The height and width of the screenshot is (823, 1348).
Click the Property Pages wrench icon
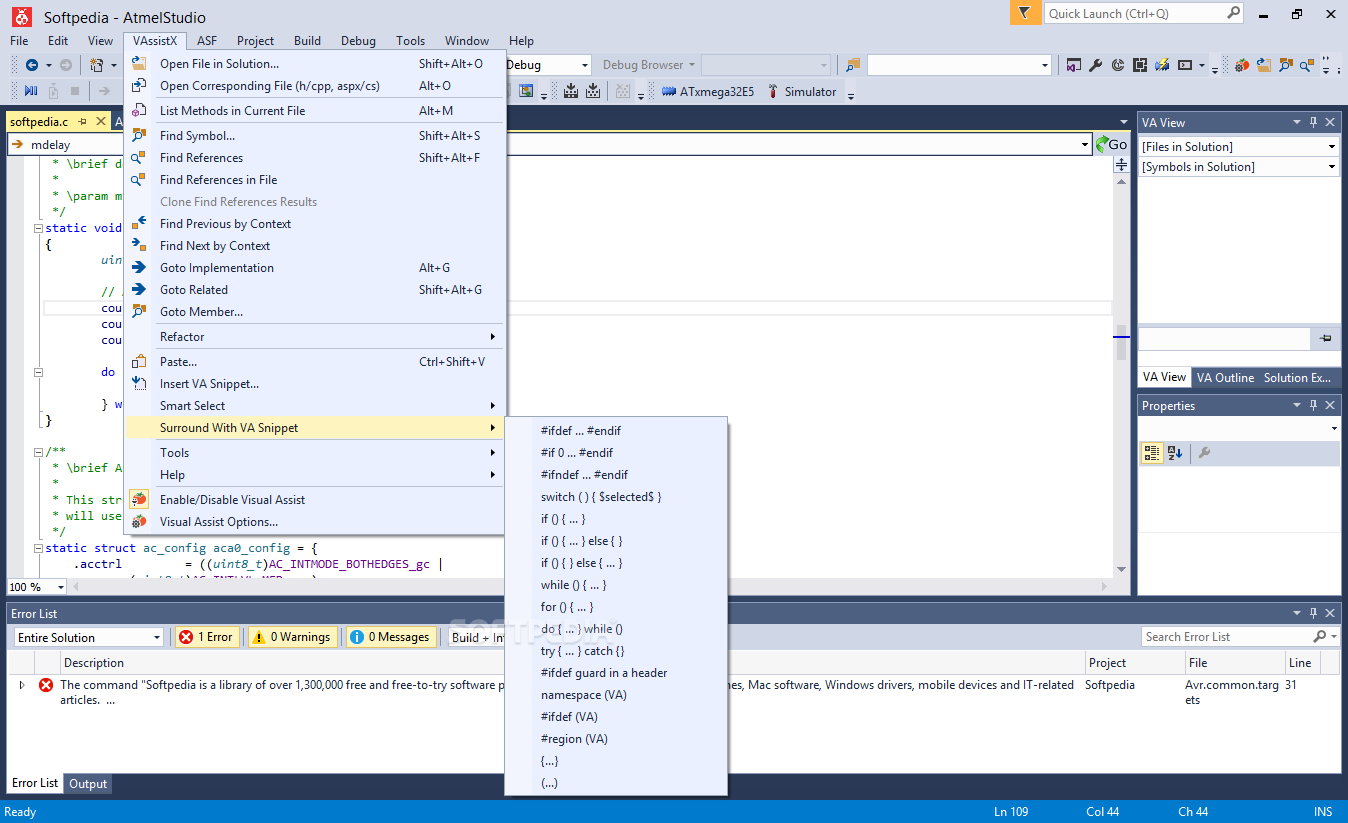(x=1204, y=453)
